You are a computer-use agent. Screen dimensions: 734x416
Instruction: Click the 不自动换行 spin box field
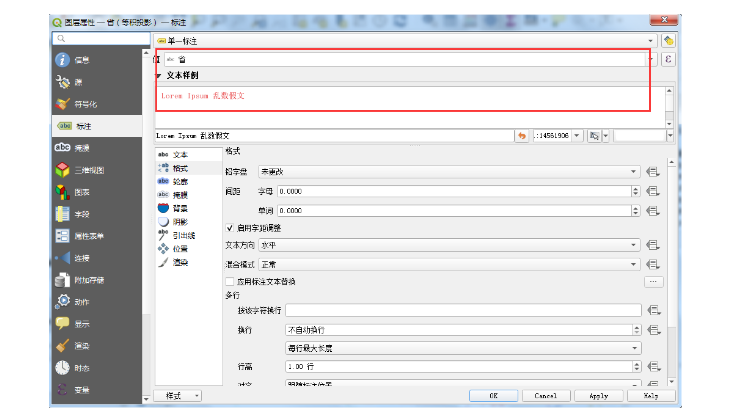coord(463,330)
